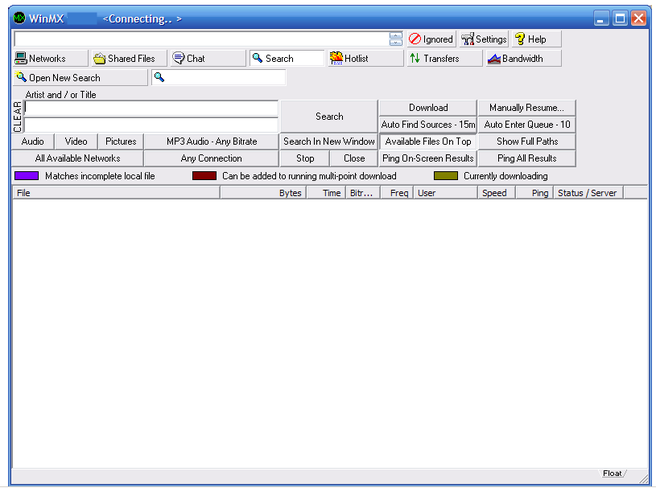Click the olive currently-downloading swatch
Viewport: 656px width, 488px height.
(446, 176)
